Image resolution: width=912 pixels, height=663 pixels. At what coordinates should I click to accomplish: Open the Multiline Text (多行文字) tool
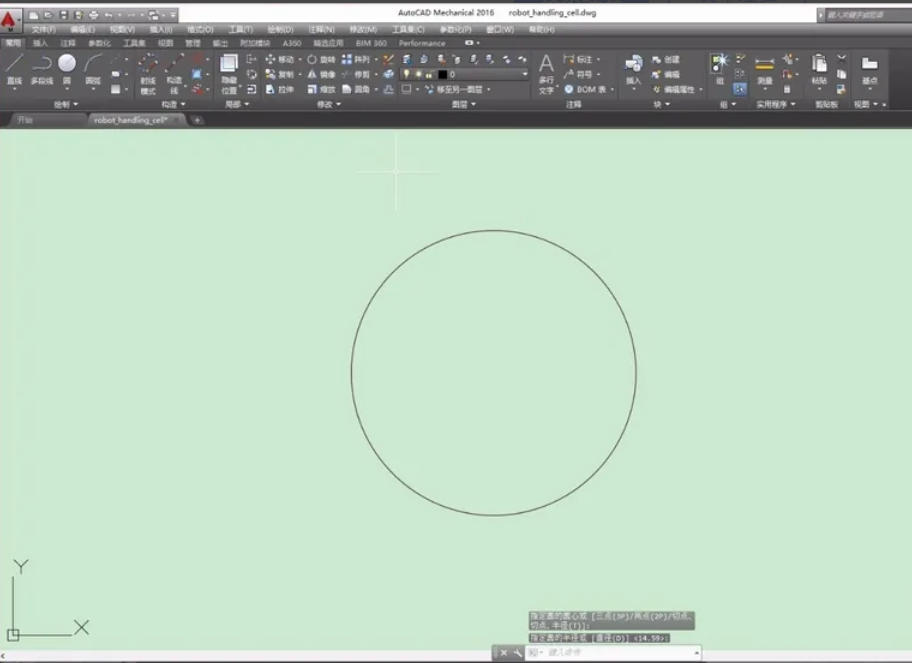tap(547, 68)
